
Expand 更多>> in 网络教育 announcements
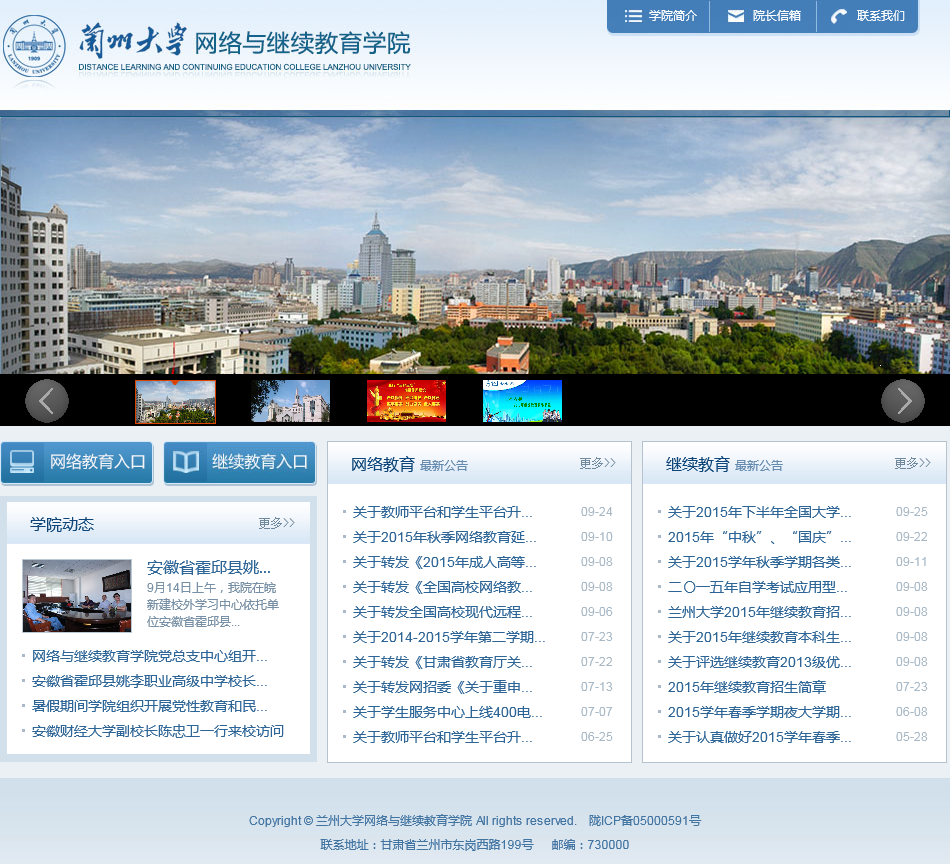(x=597, y=464)
